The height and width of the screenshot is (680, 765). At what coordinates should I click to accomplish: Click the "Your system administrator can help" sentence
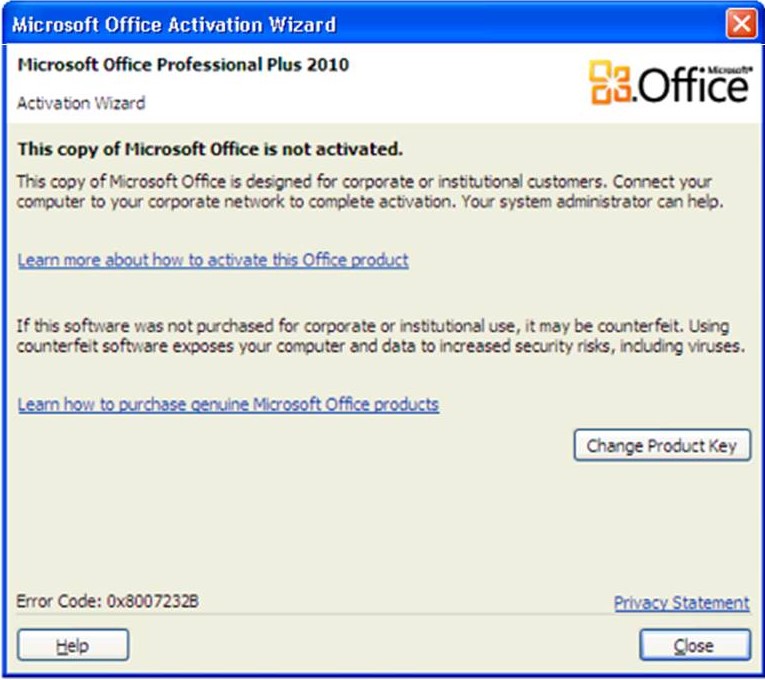click(x=609, y=202)
